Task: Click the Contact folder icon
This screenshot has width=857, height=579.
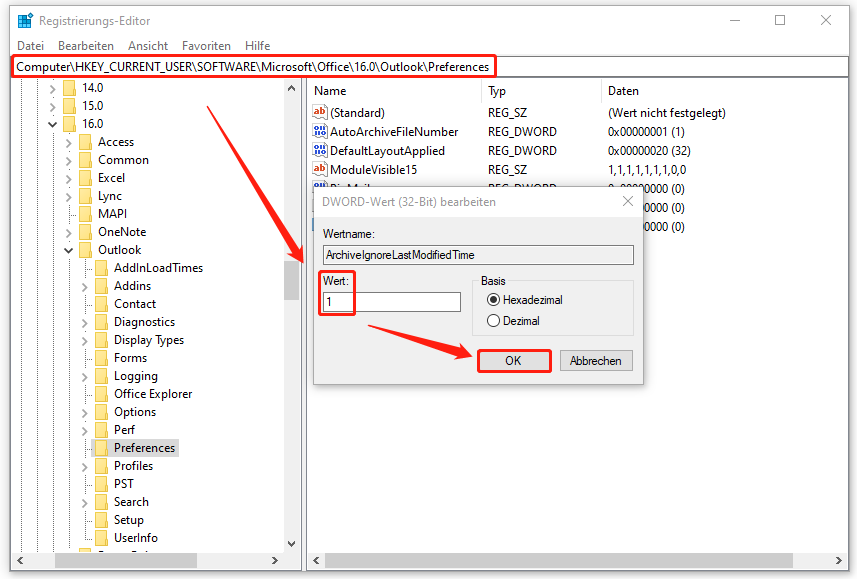Action: 101,304
